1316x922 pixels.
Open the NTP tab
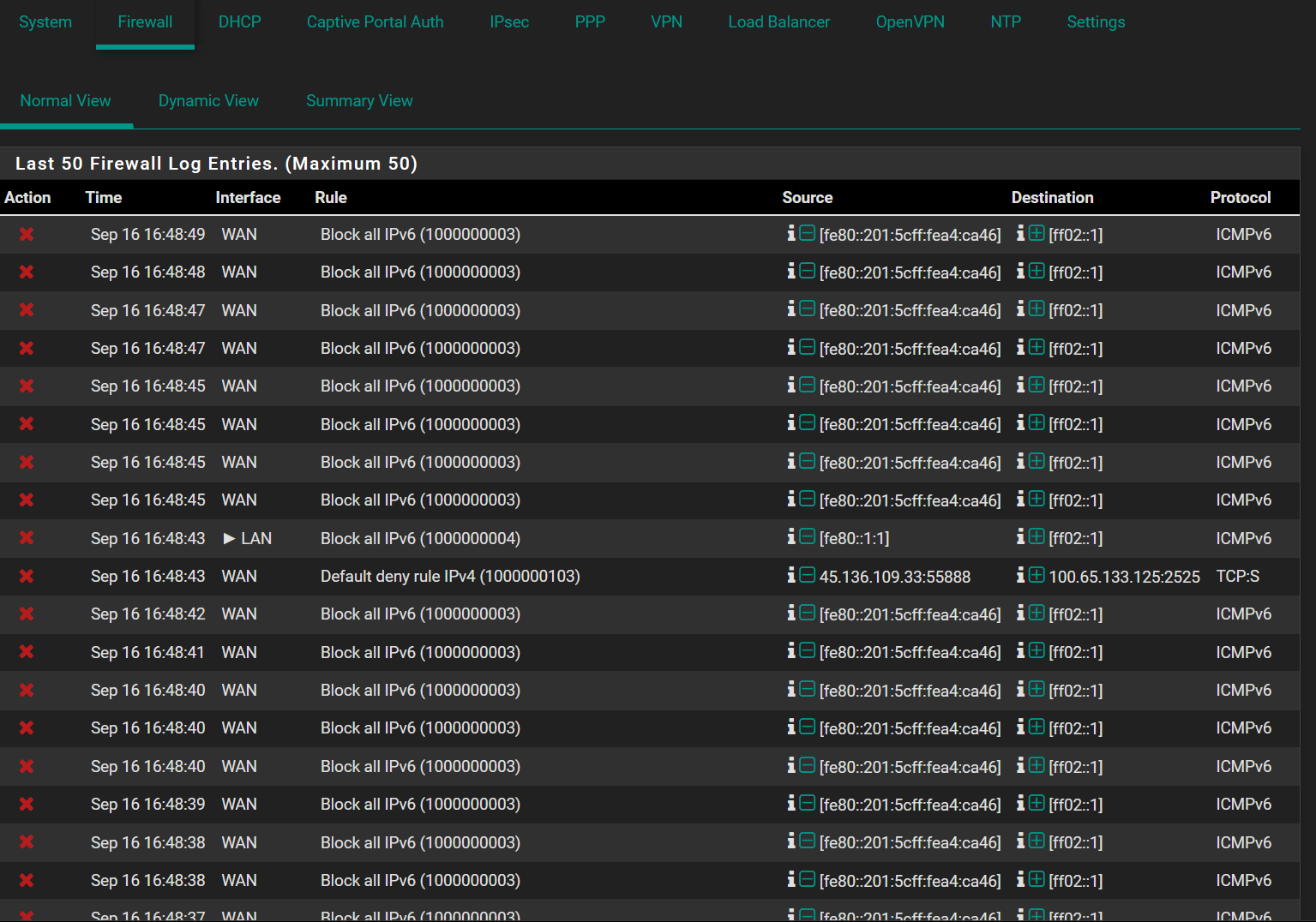[1006, 22]
